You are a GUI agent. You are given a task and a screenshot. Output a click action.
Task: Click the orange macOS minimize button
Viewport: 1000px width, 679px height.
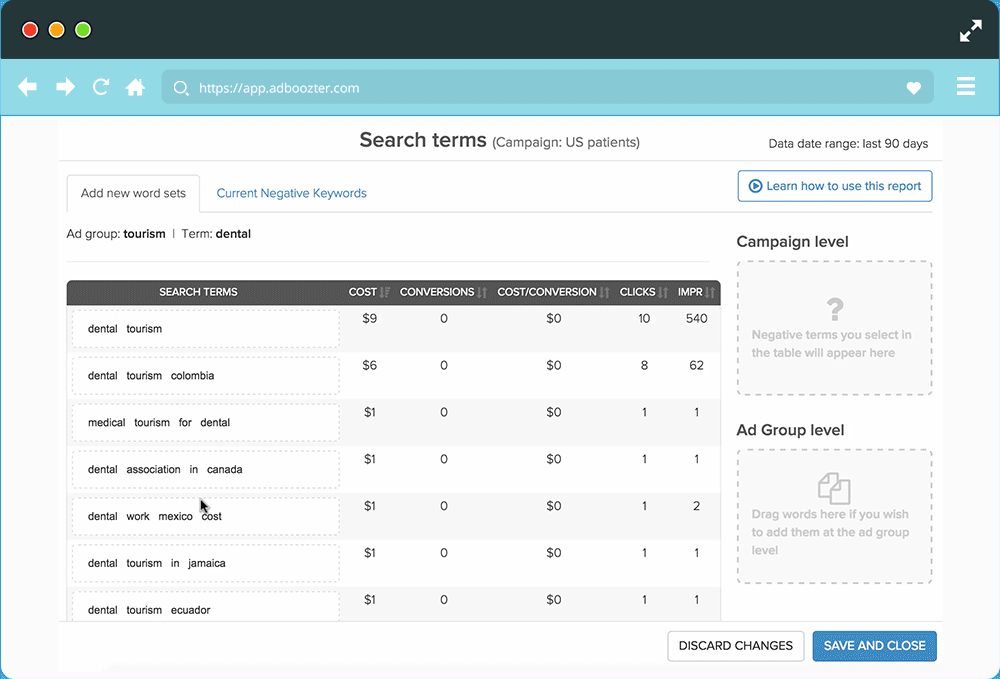(56, 30)
